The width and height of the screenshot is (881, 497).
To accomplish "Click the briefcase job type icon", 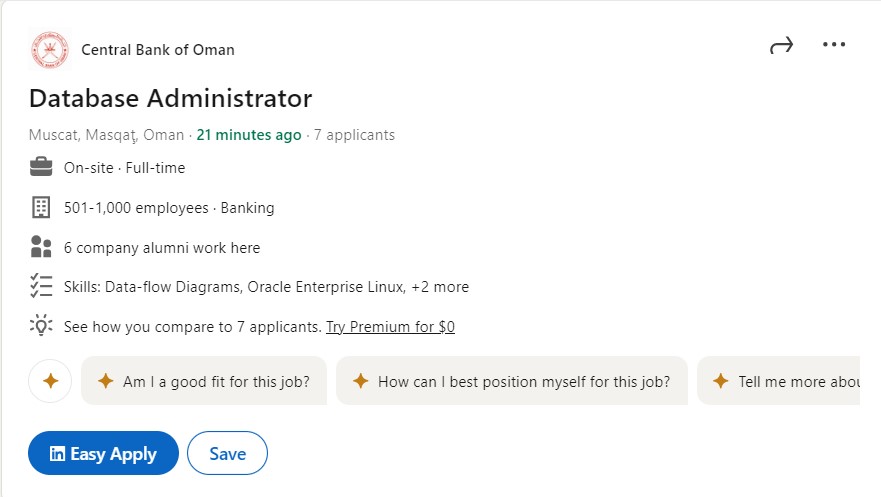I will coord(41,167).
